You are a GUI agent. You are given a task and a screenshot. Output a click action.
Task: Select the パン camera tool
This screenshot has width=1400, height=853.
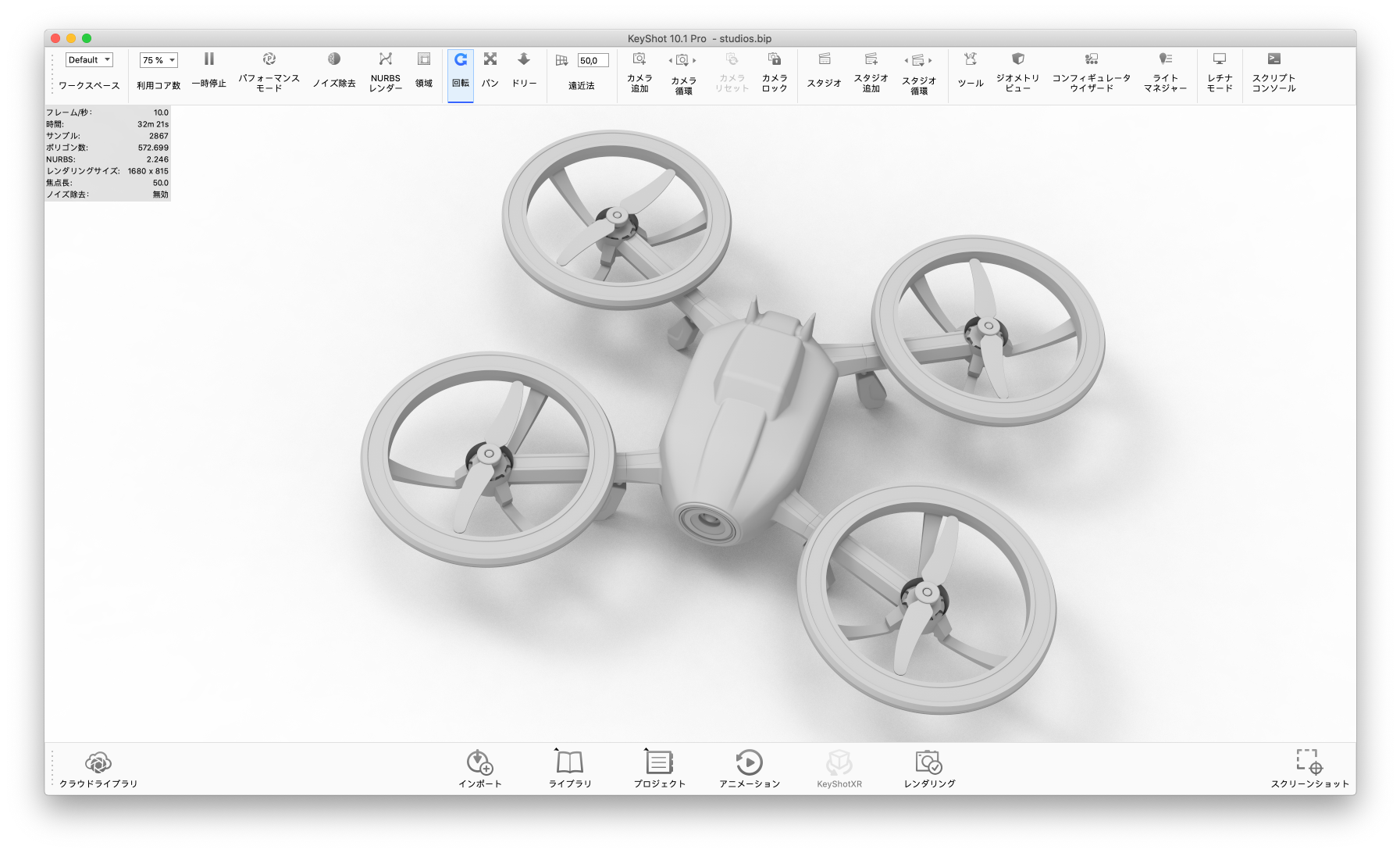click(490, 70)
